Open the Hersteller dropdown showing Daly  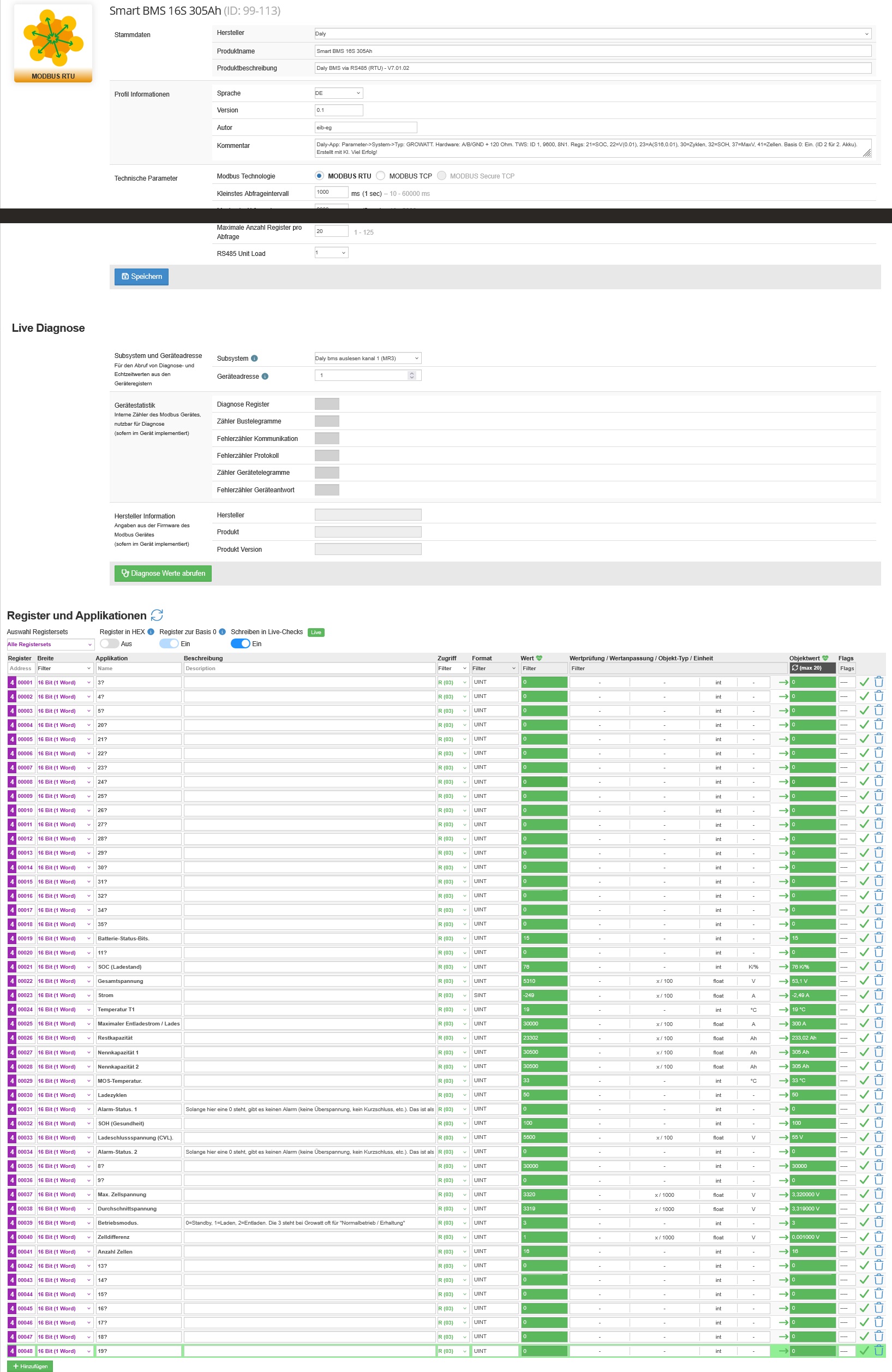[x=592, y=34]
